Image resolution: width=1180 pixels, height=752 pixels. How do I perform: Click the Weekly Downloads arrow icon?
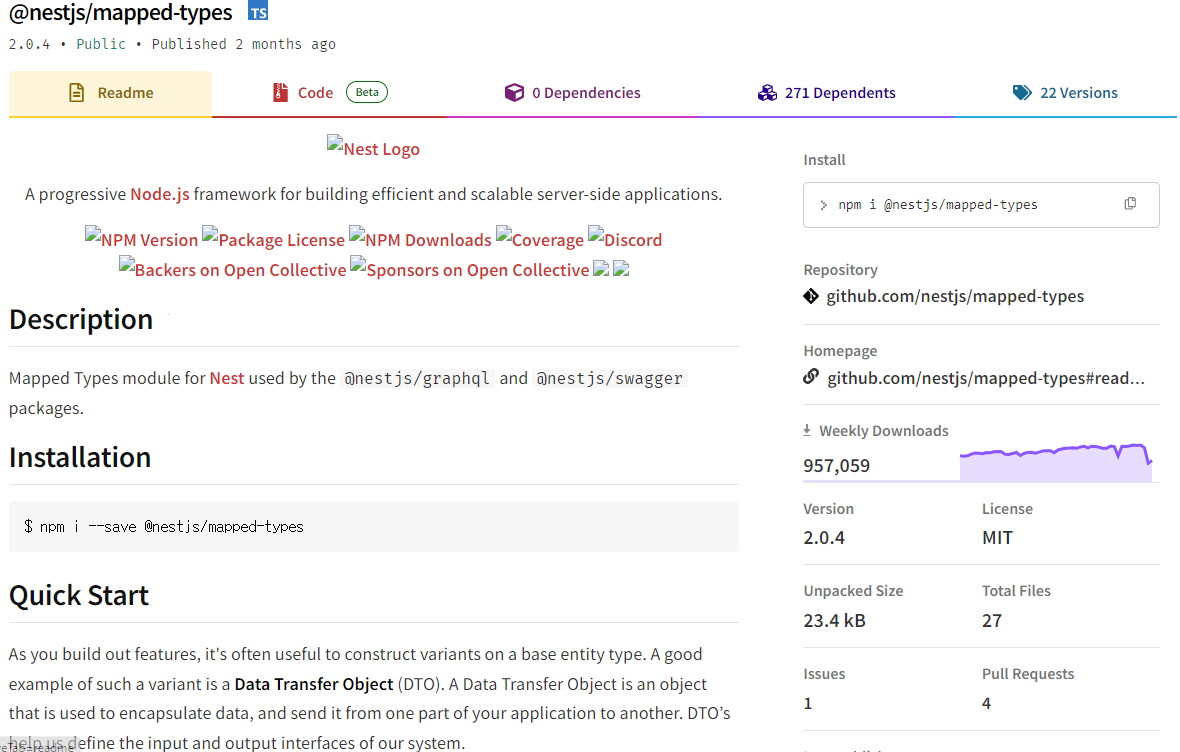coord(807,430)
